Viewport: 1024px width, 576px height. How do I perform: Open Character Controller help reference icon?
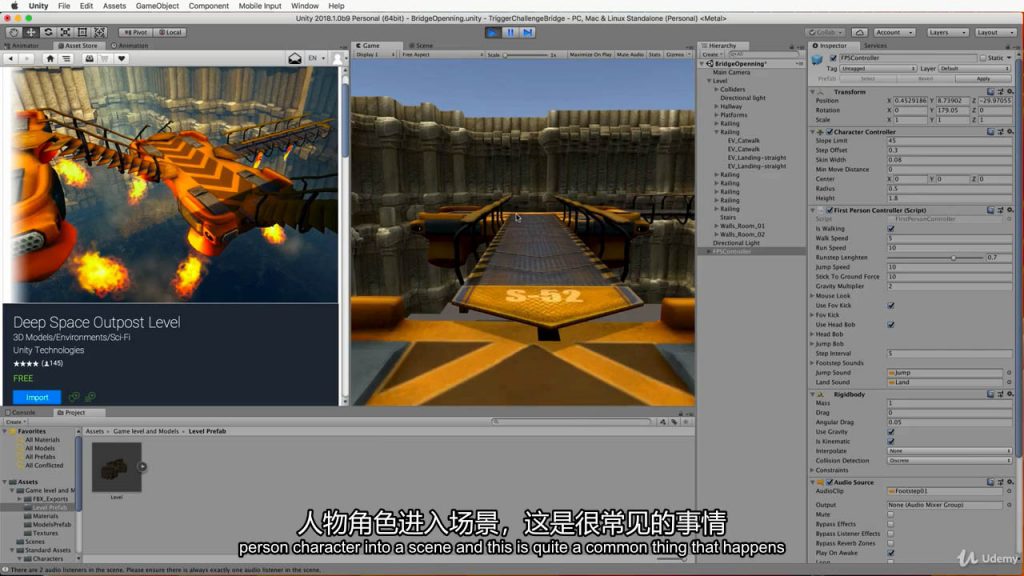[x=991, y=132]
